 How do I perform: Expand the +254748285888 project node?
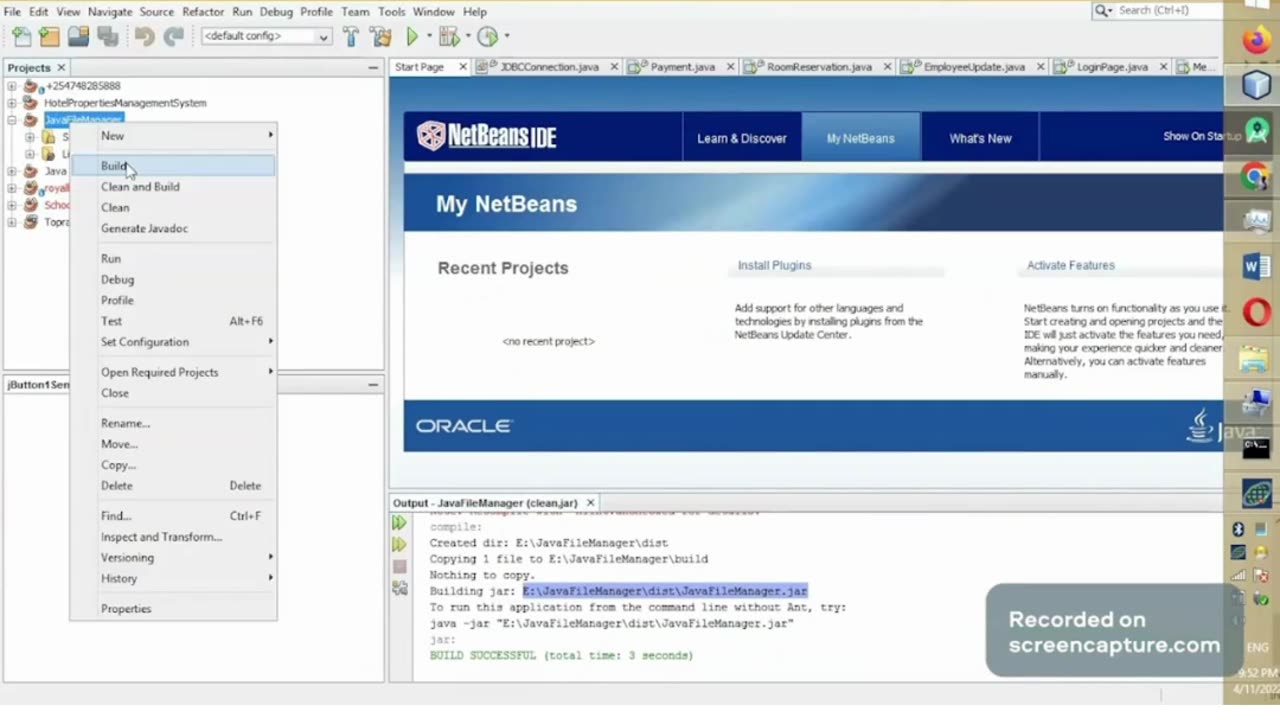12,86
